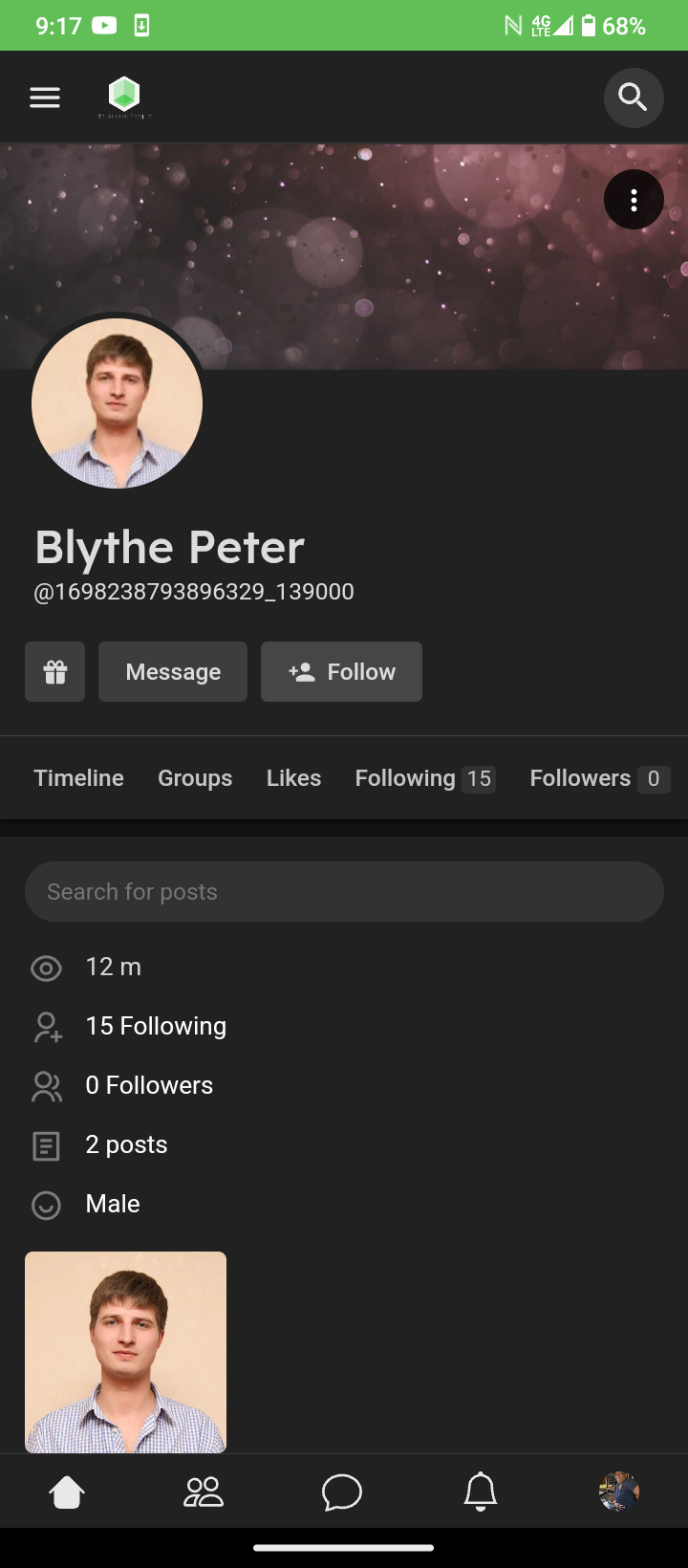Focus the Search for posts field
Viewport: 688px width, 1568px height.
click(x=344, y=892)
